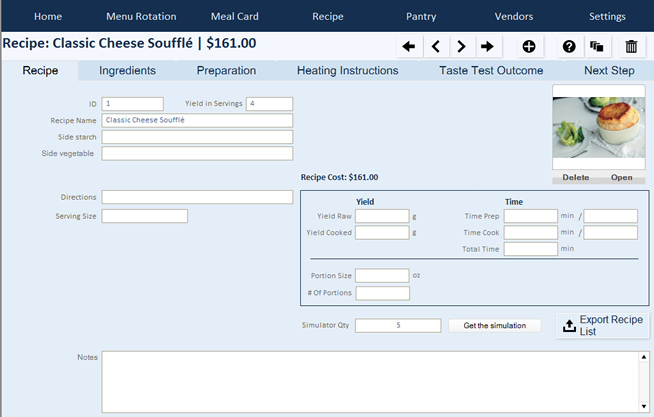654x417 pixels.
Task: Focus the Recipe Name text field
Action: (x=197, y=120)
